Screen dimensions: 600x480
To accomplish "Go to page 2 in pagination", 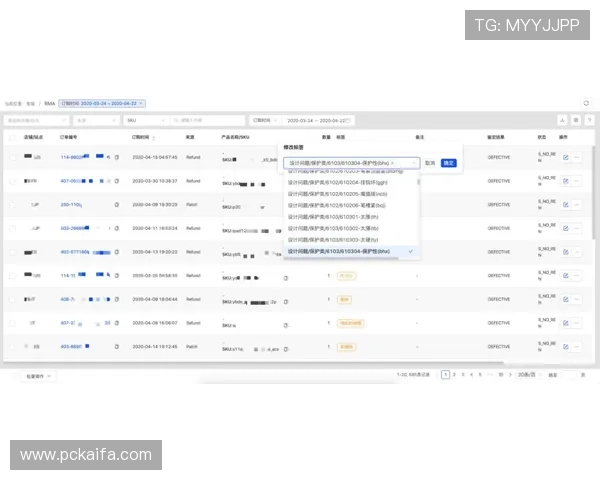I will click(454, 374).
